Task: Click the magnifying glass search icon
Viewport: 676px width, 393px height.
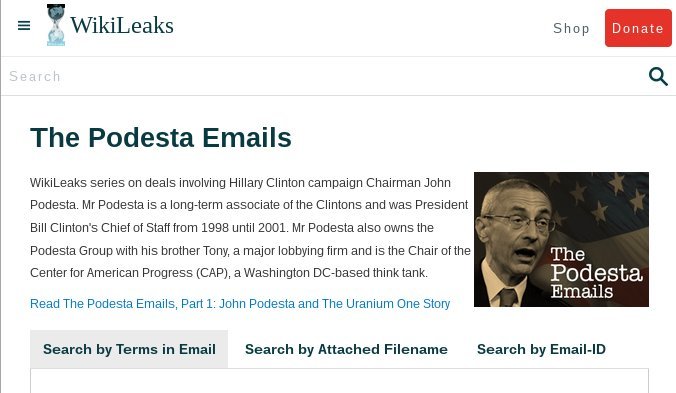Action: (658, 77)
